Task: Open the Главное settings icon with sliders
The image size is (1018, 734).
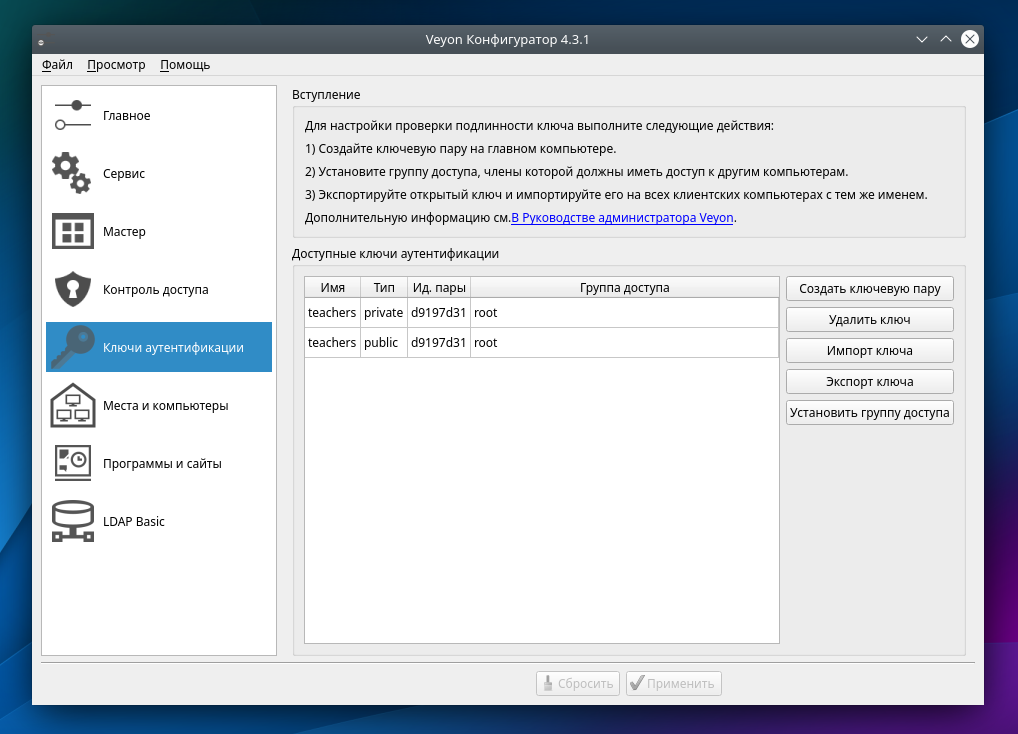Action: 73,115
